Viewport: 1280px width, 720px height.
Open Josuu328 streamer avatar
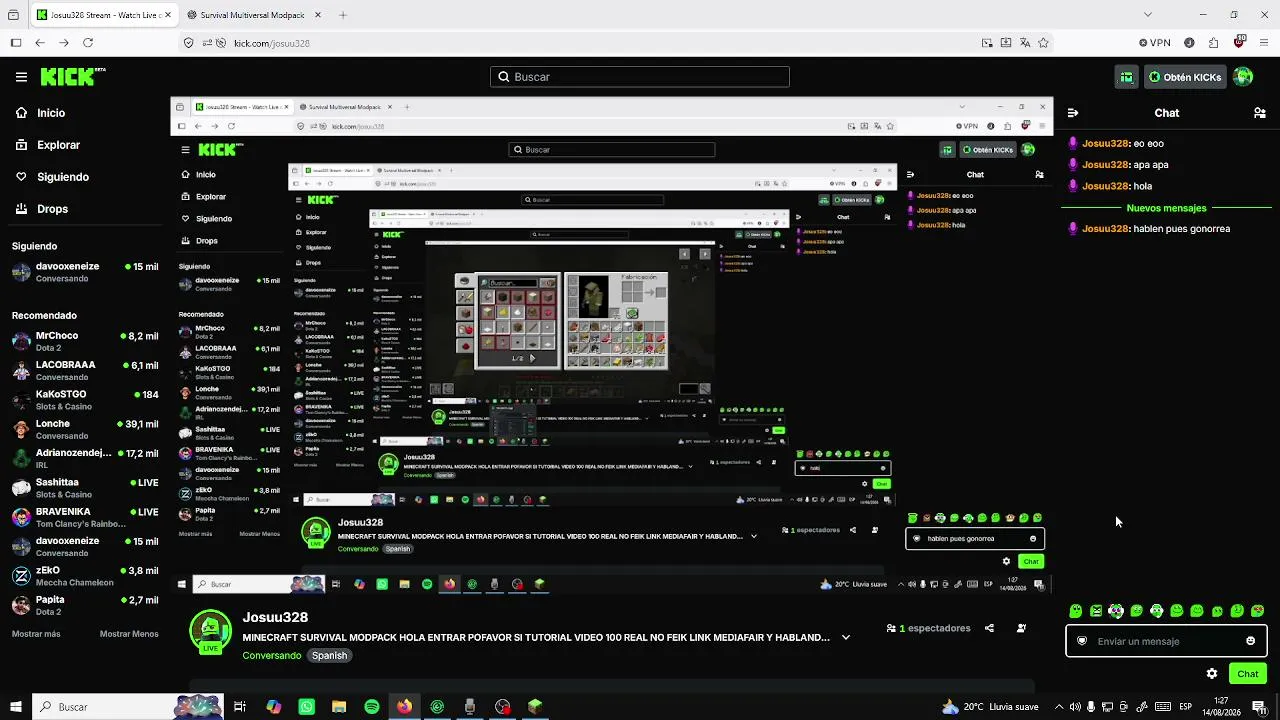pos(210,633)
